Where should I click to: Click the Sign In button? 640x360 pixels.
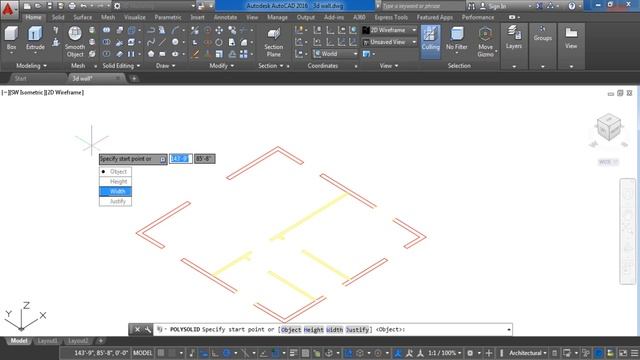pos(493,6)
